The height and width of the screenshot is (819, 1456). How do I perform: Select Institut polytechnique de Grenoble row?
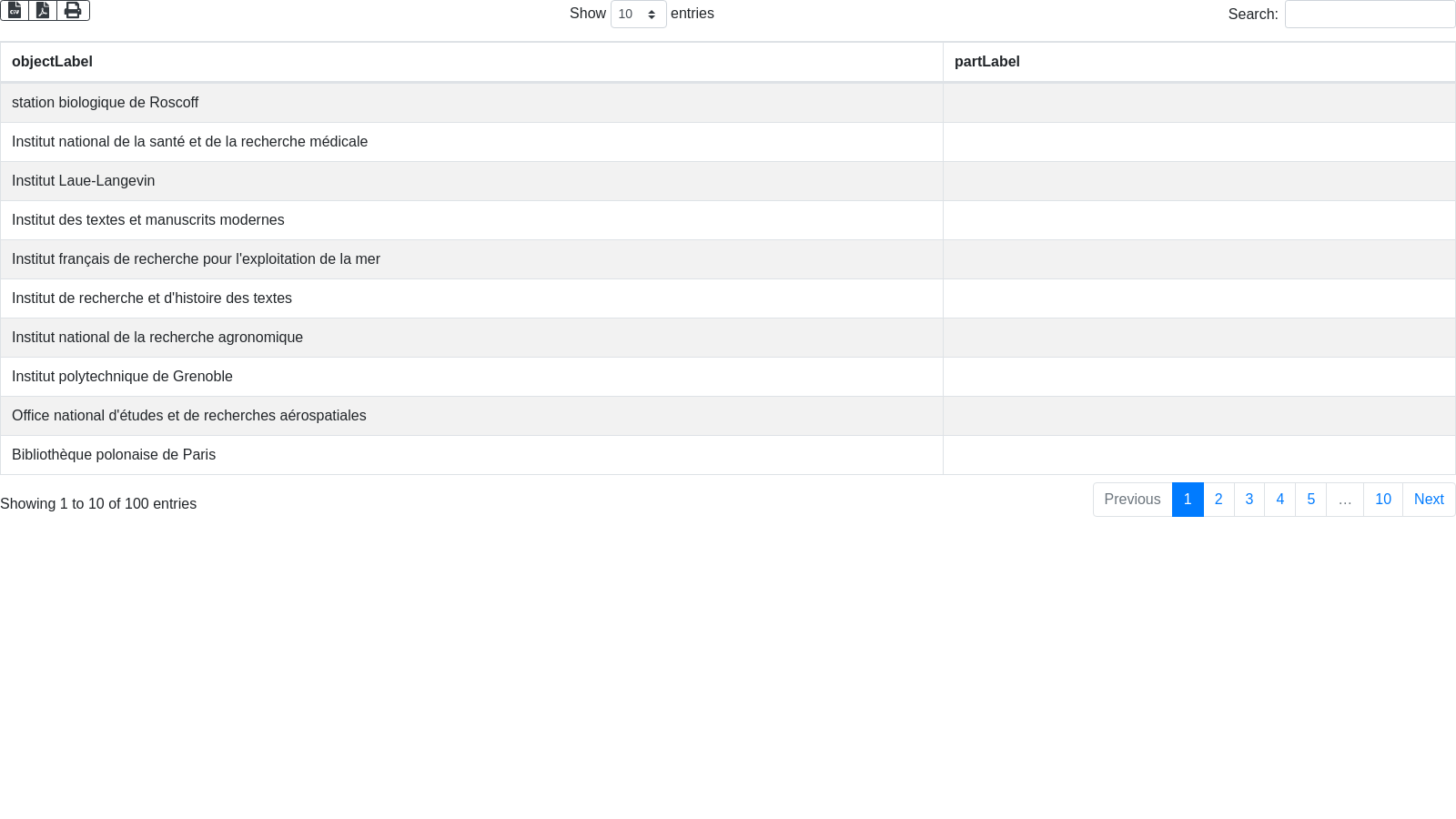point(728,377)
